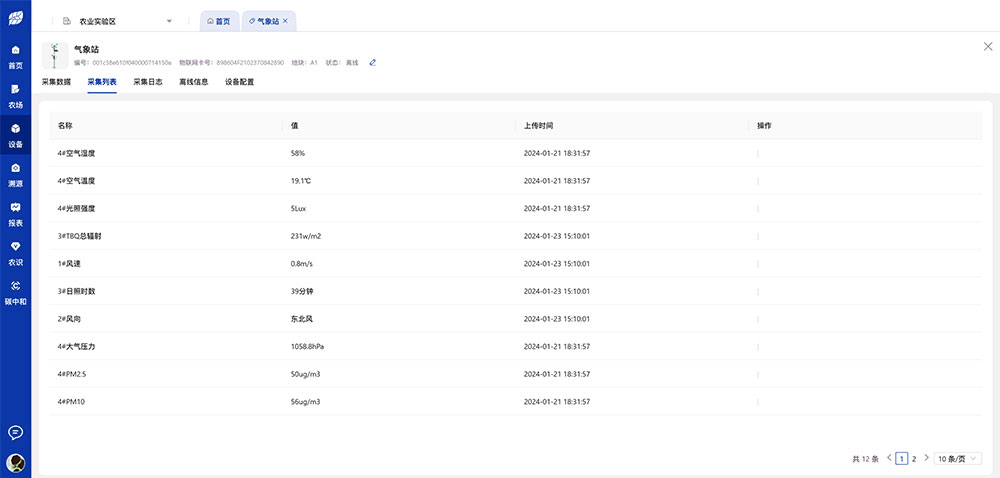Open the 溯源 traceability sidebar item
Screen dimensions: 1000x478
point(15,174)
